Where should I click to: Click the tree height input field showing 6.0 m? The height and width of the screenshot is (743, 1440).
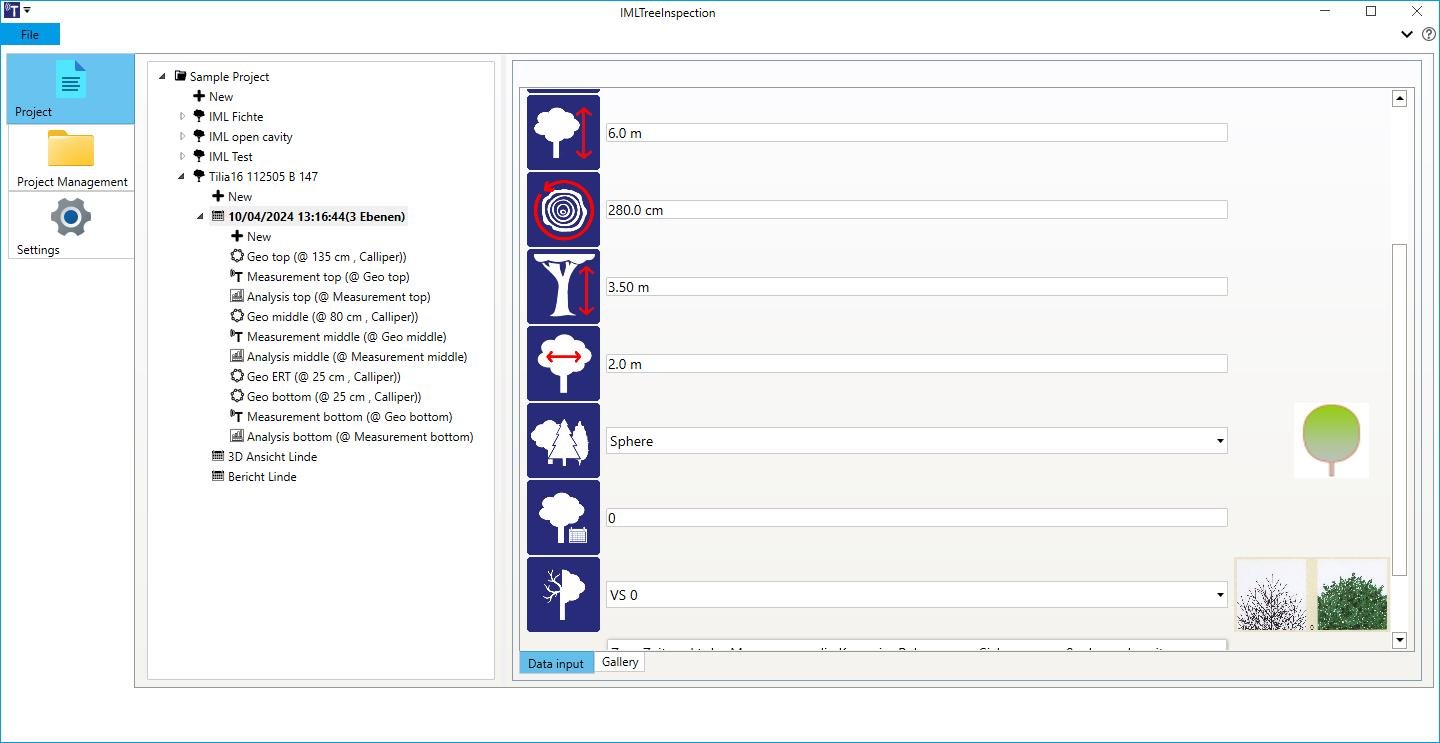click(x=916, y=133)
